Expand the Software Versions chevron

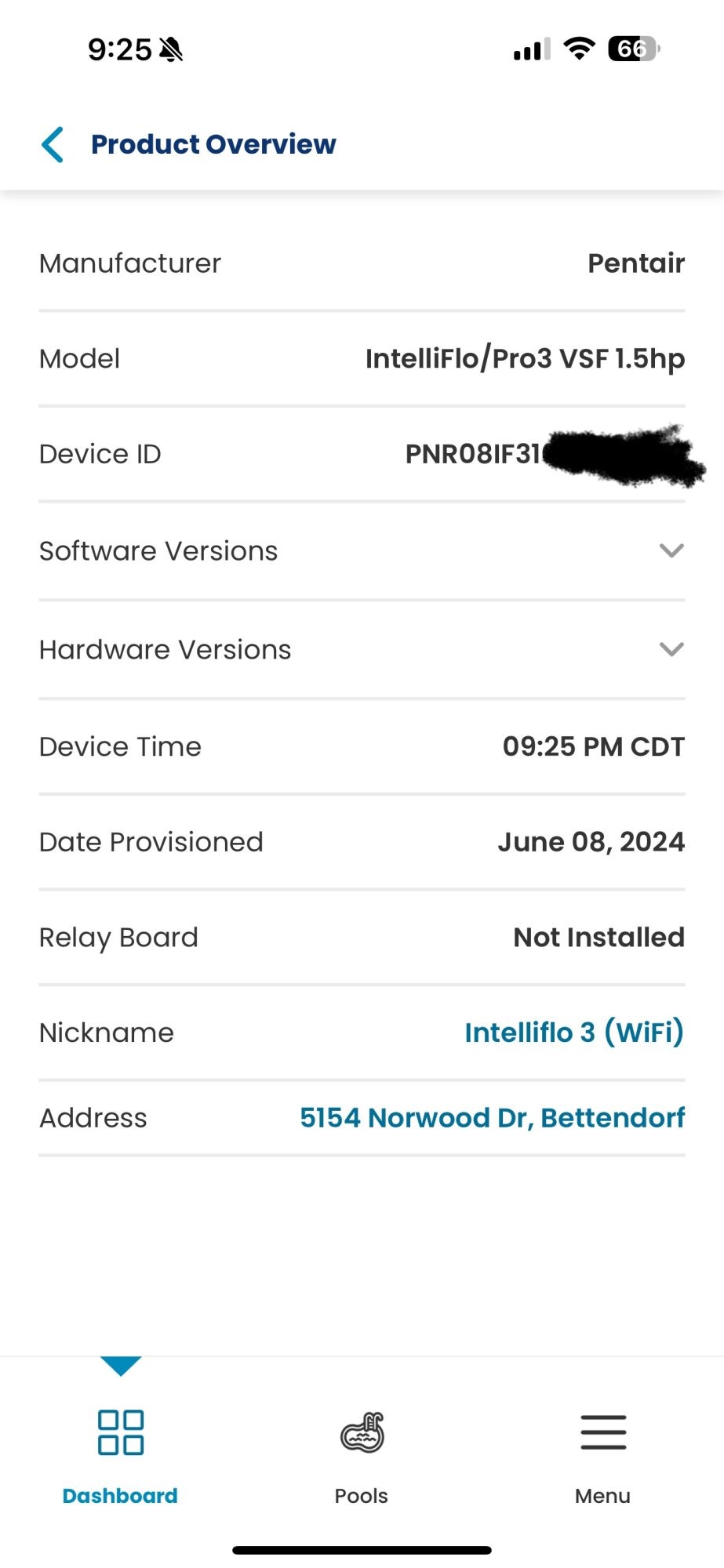[x=671, y=550]
